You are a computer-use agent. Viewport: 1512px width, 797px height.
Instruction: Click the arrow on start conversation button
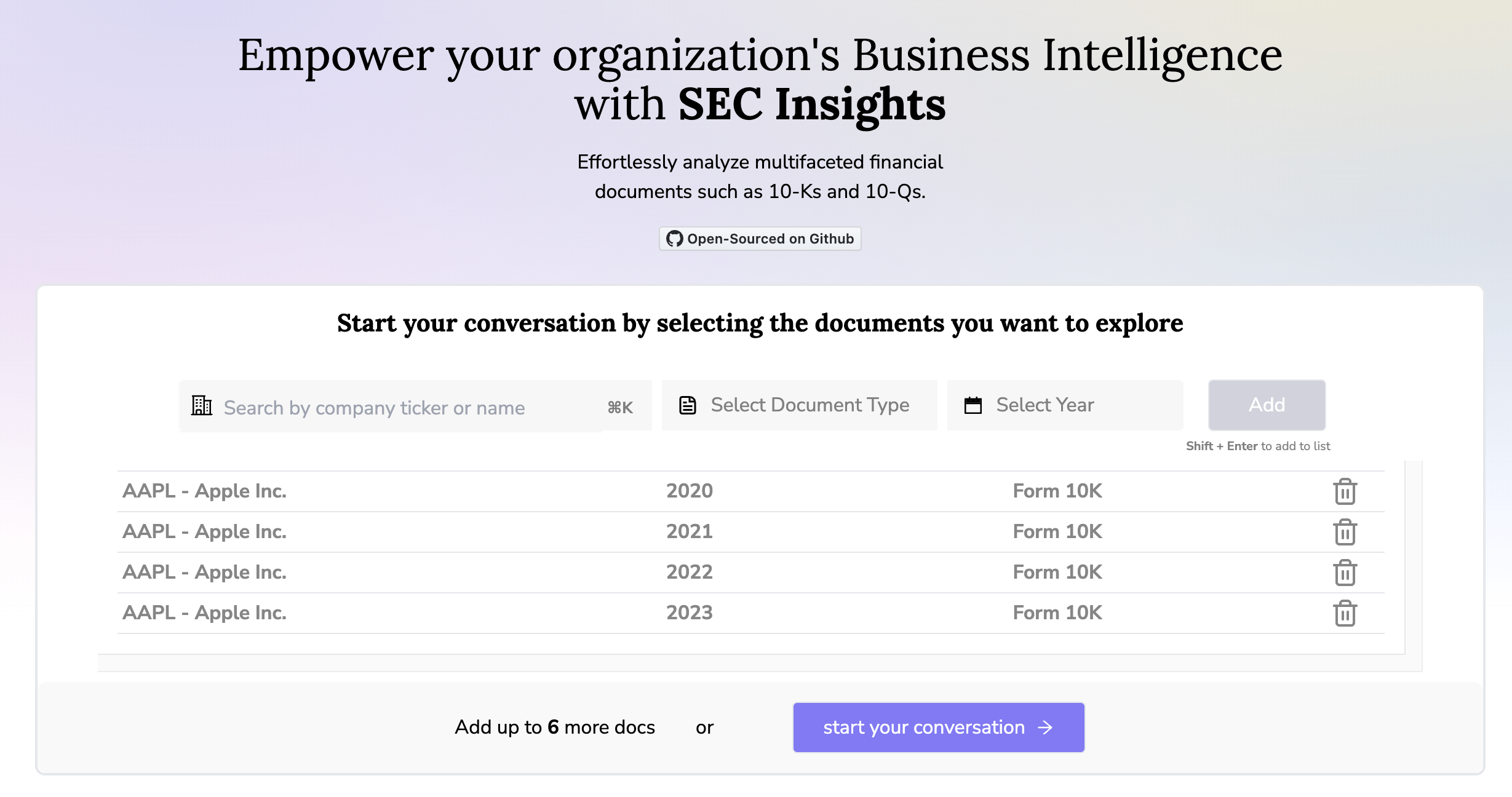coord(1045,728)
